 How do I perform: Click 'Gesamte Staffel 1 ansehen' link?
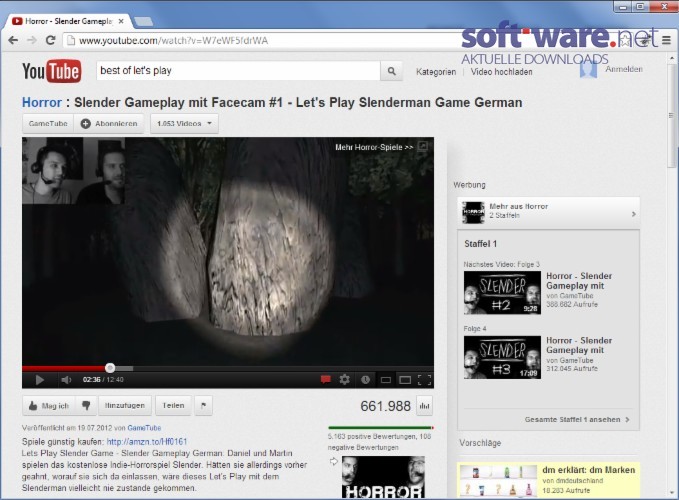click(577, 419)
